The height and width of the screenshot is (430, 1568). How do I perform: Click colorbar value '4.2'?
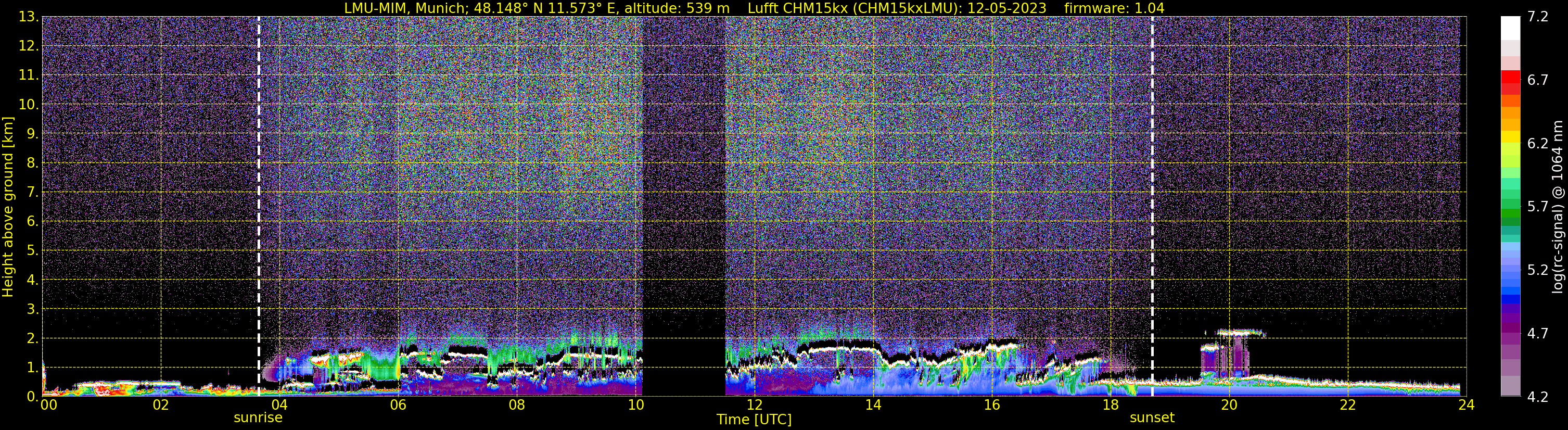point(1538,397)
